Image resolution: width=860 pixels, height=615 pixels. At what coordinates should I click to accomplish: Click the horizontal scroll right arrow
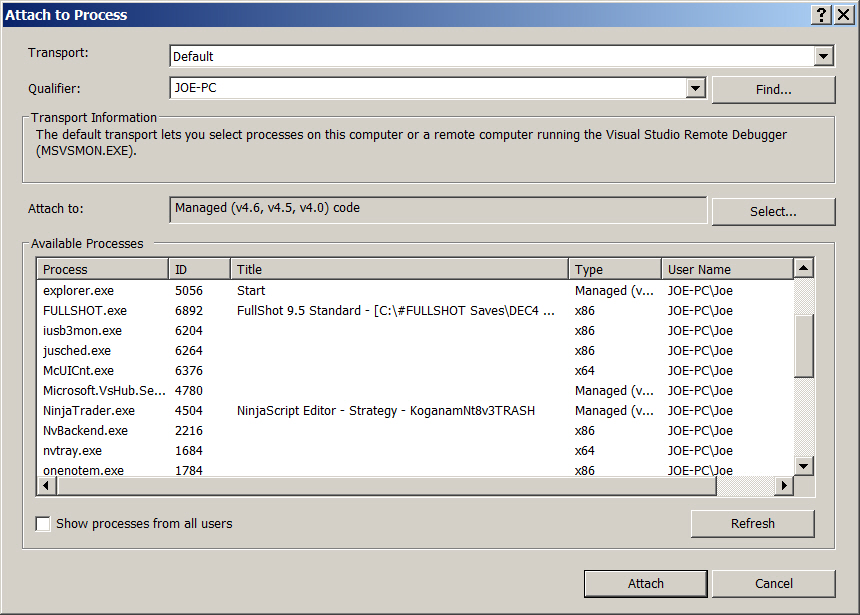[x=784, y=486]
